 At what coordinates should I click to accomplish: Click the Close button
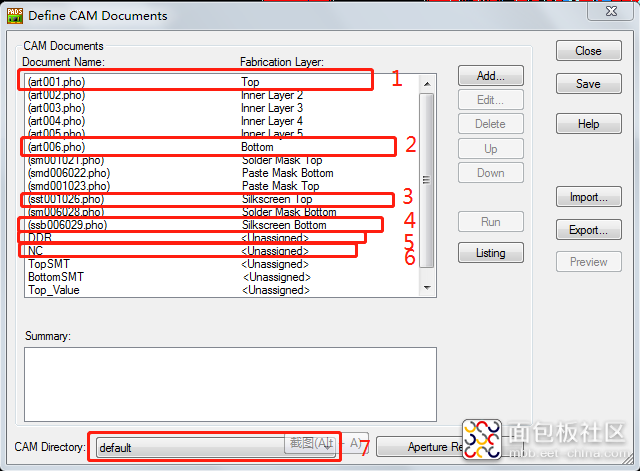click(589, 51)
